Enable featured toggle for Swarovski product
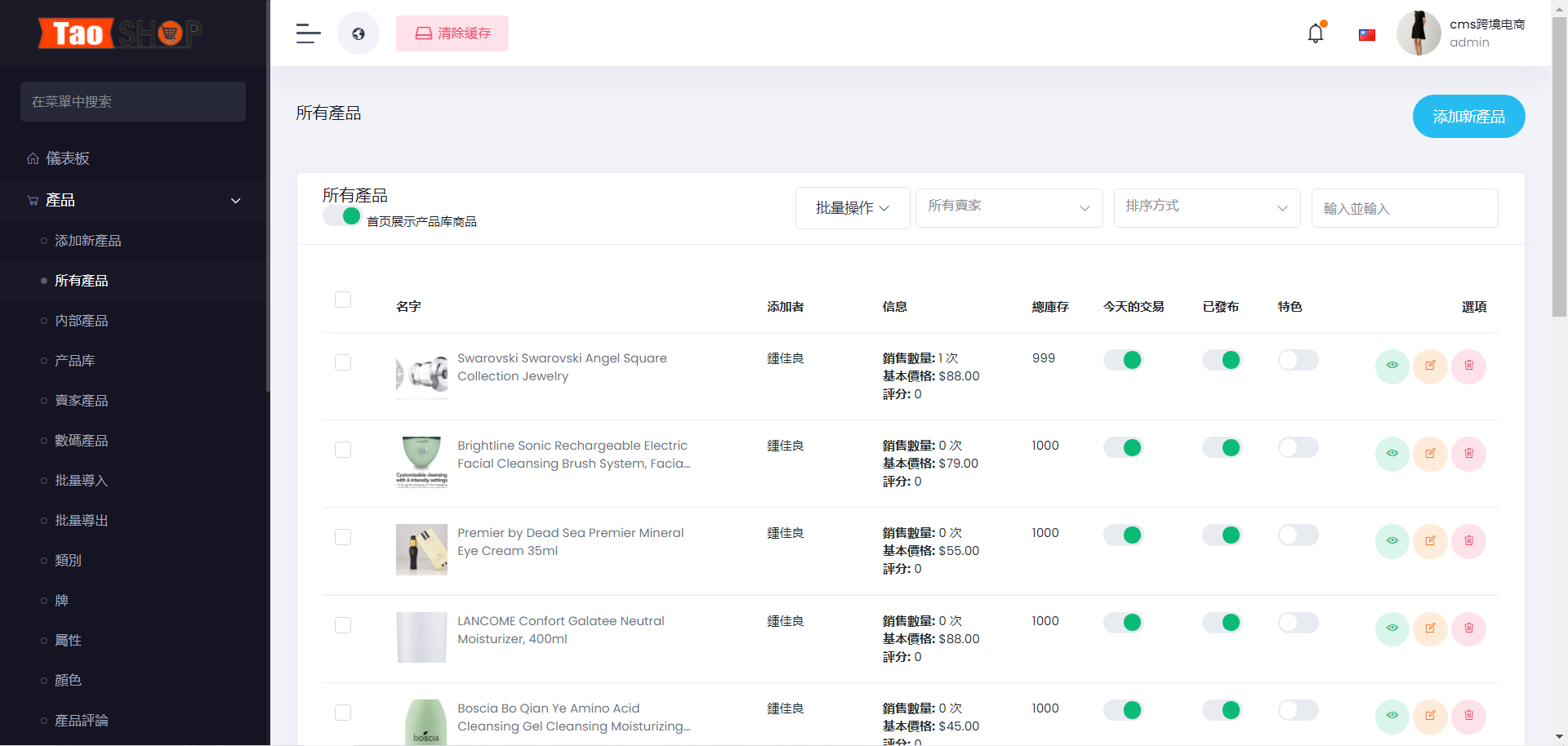The image size is (1568, 746). 1298,360
